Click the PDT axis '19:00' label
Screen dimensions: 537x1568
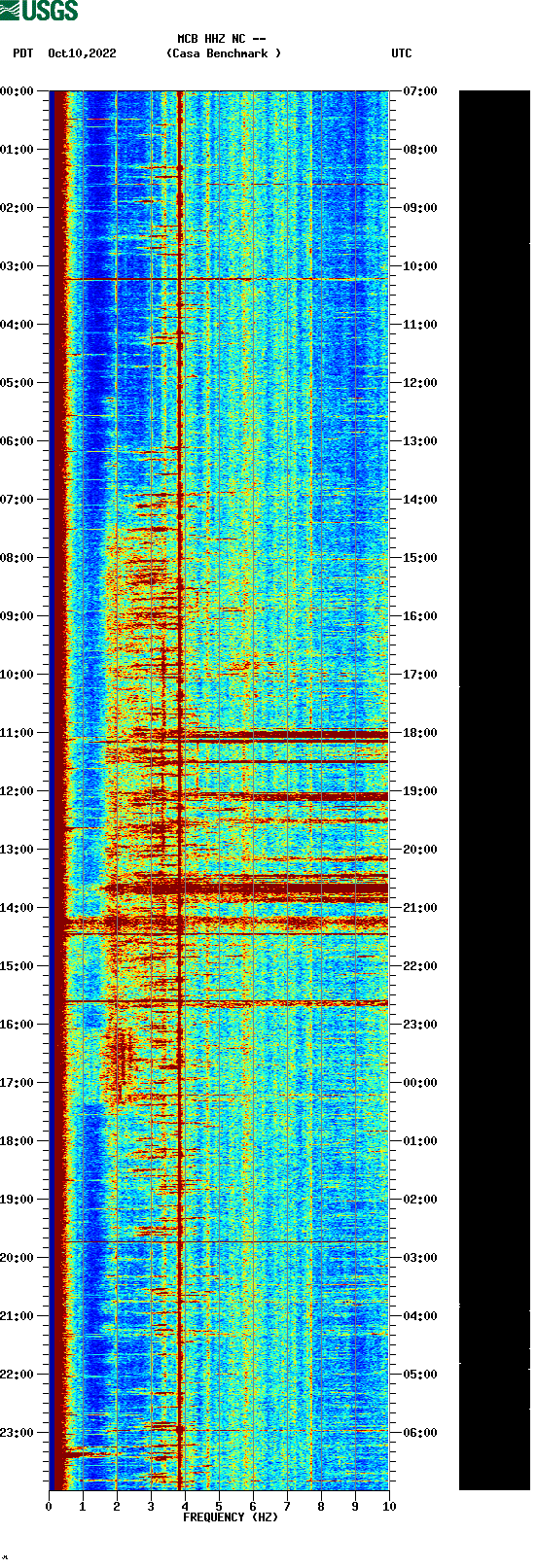17,1200
